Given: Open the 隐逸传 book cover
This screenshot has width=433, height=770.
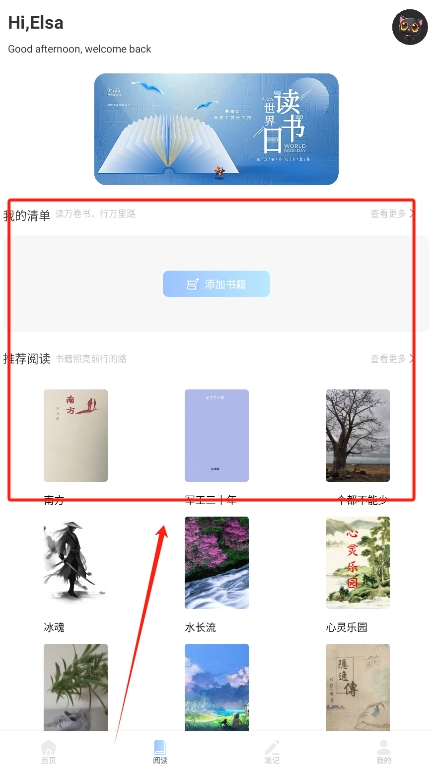Looking at the screenshot, I should pos(358,688).
